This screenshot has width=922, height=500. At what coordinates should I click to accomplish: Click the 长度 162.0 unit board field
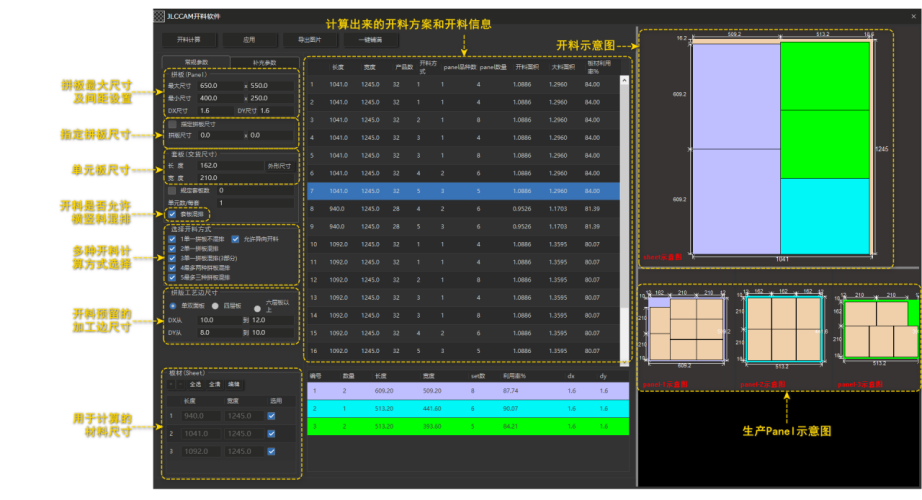click(230, 166)
